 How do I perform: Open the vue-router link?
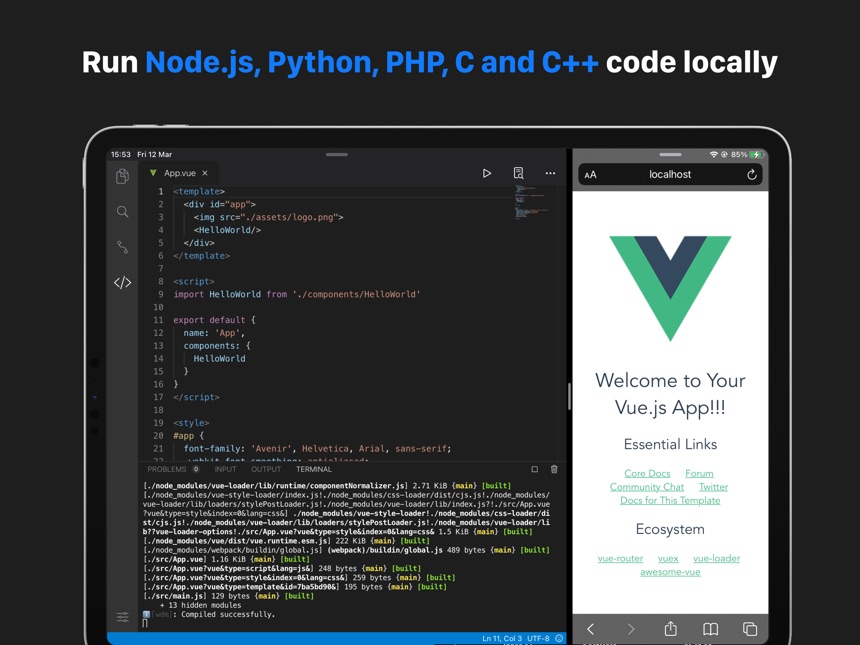click(620, 558)
